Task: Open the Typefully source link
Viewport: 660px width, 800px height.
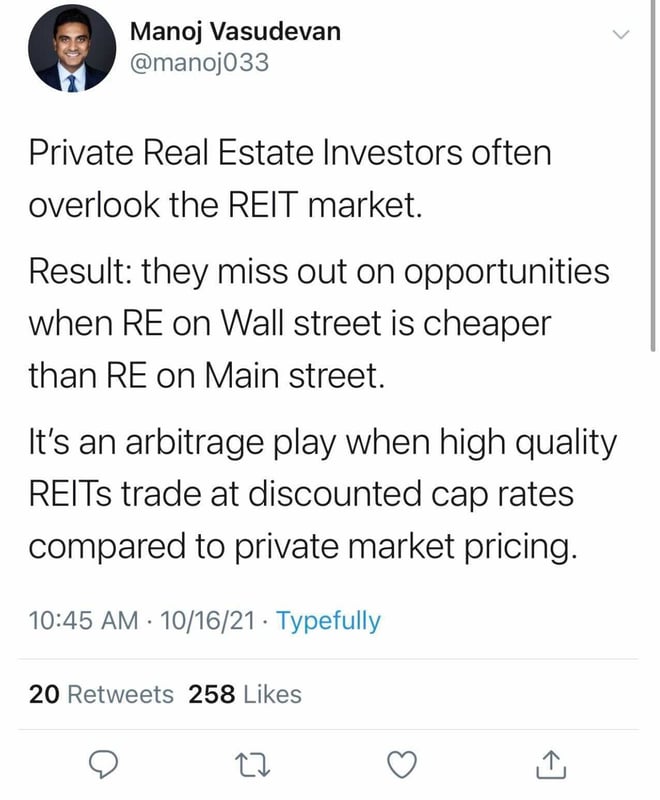Action: (328, 621)
